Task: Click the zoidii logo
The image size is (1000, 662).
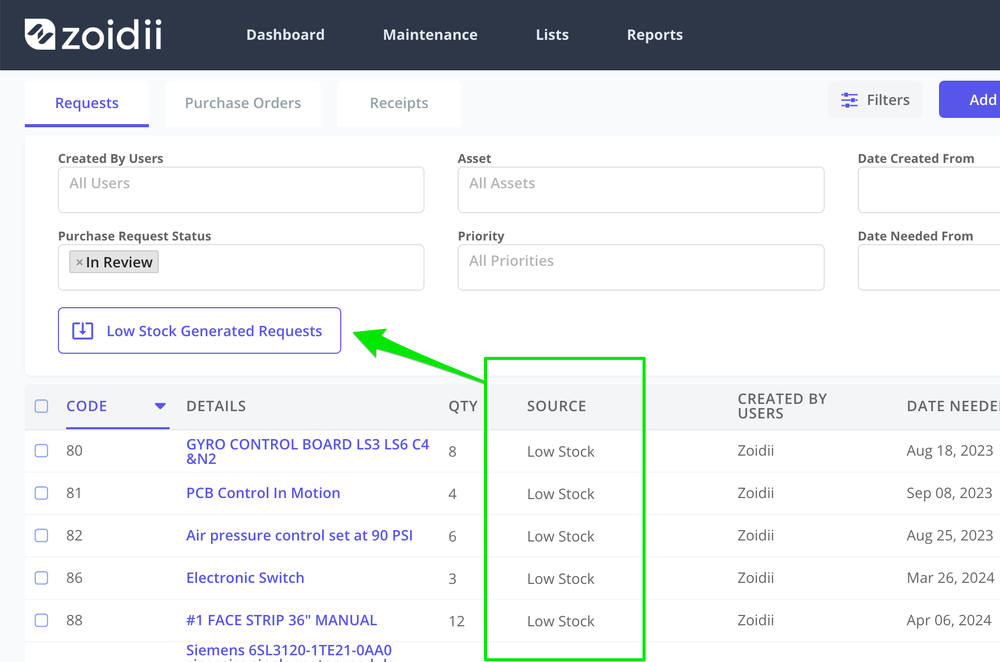Action: [93, 34]
